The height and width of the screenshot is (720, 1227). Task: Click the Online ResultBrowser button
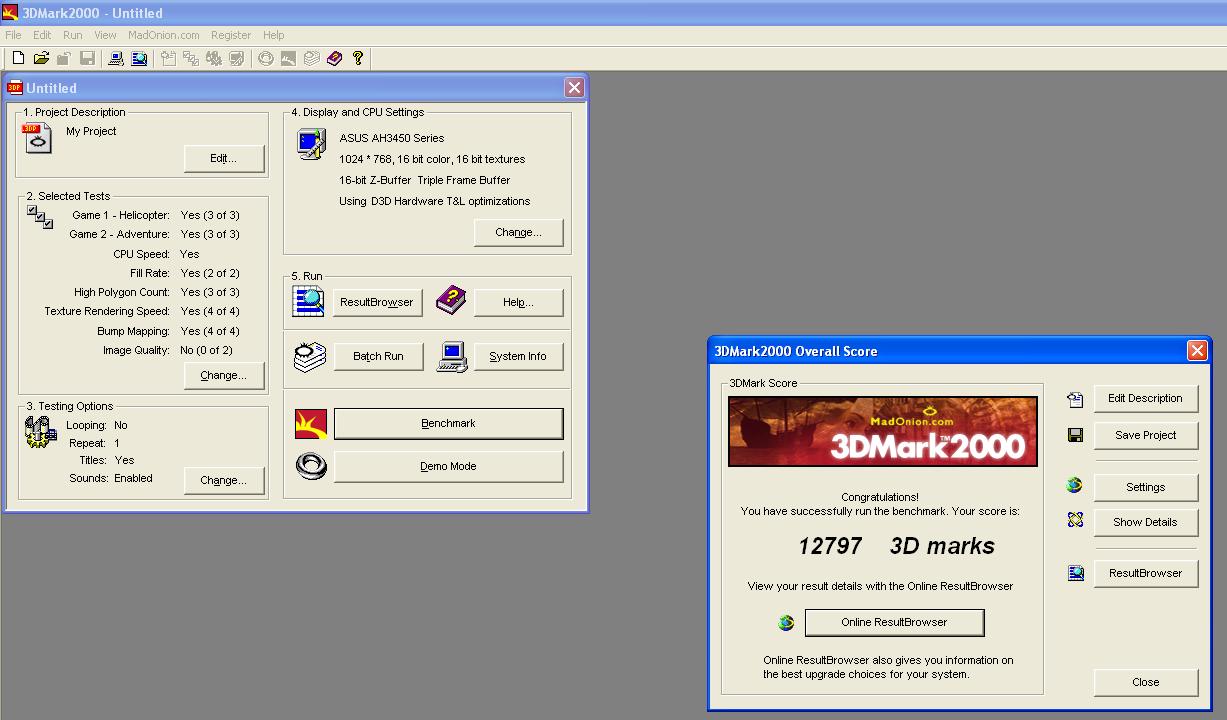click(x=894, y=622)
